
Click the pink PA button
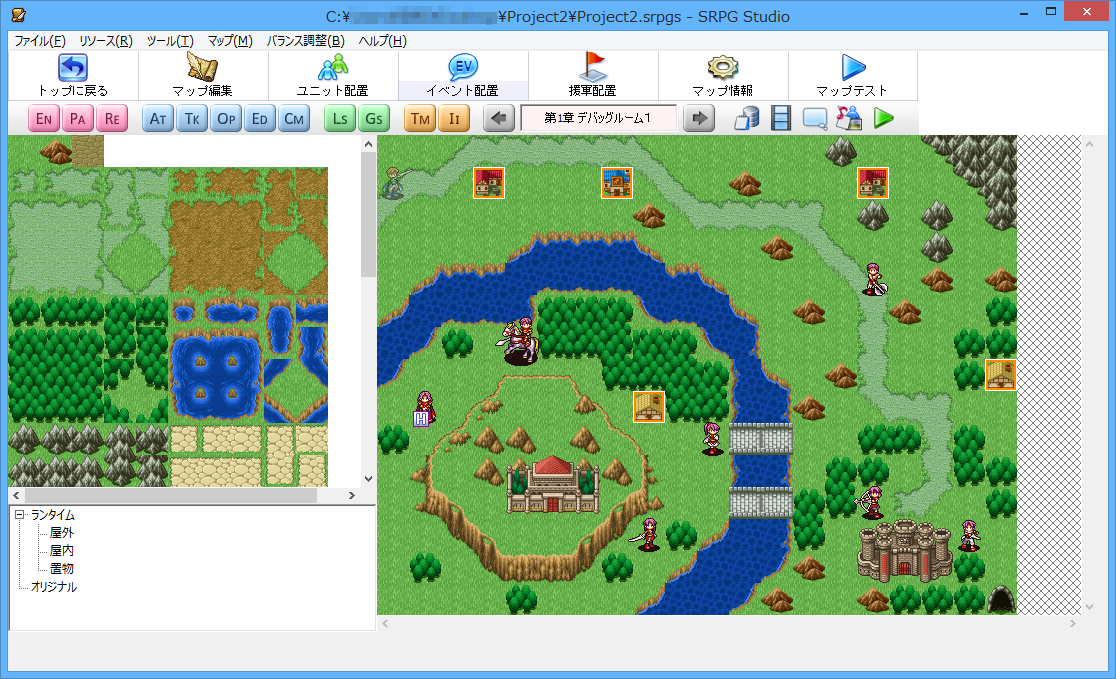[x=78, y=118]
